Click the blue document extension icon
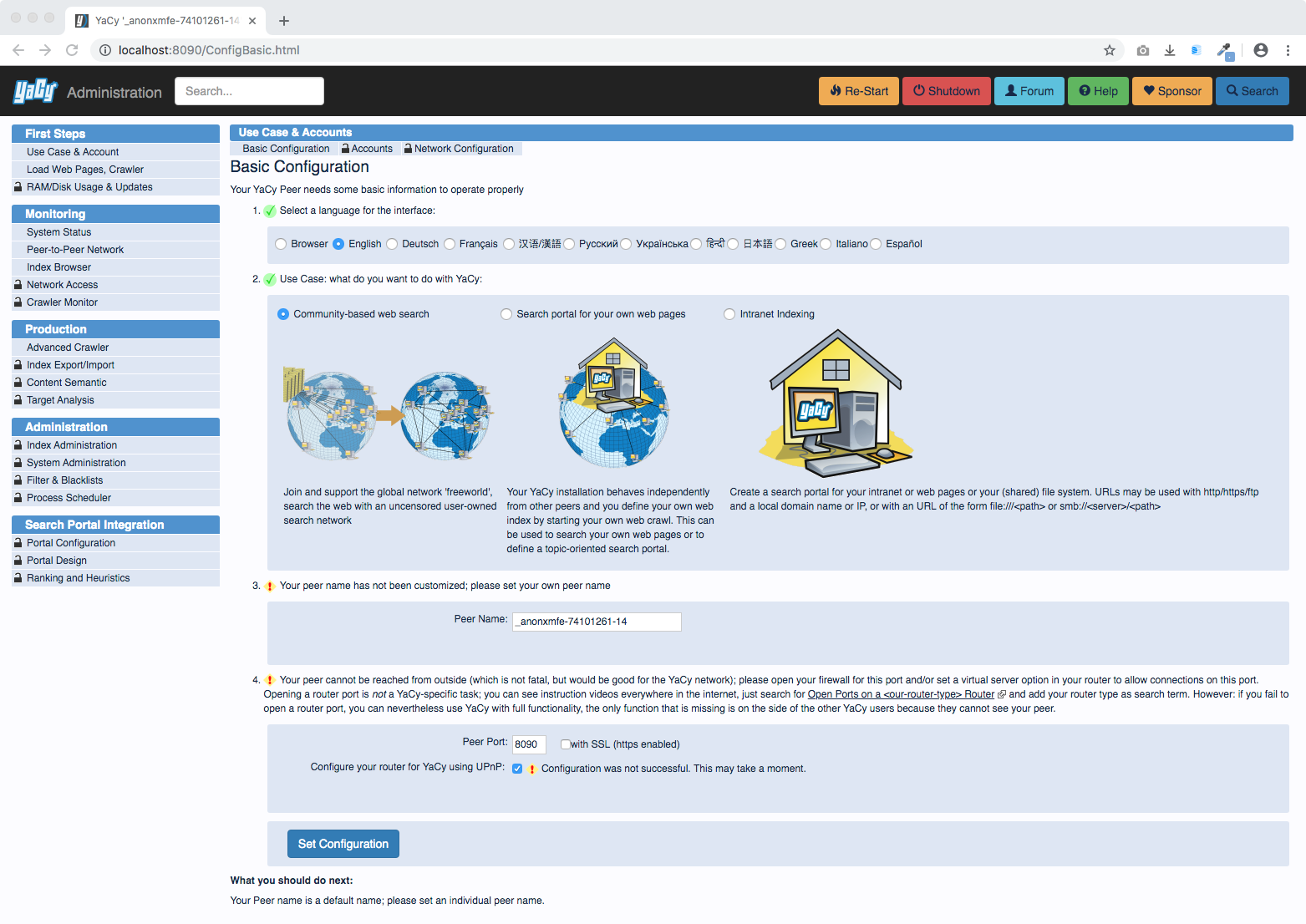 [1196, 50]
